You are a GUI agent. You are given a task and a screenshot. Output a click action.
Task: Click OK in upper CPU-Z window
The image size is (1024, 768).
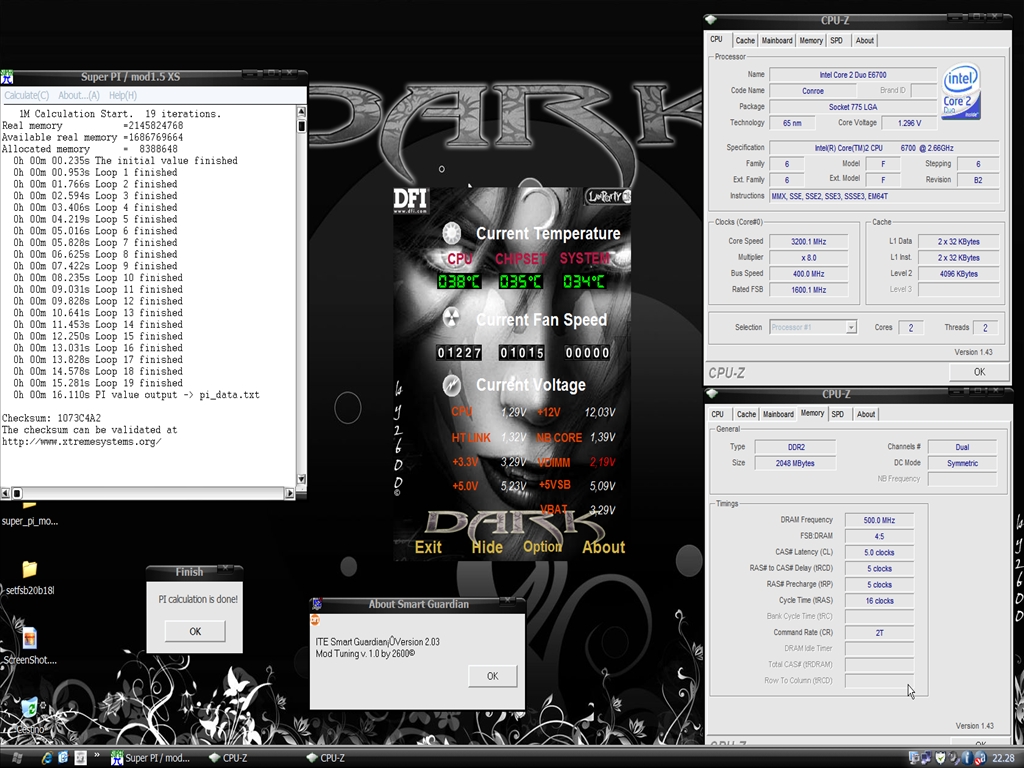980,372
